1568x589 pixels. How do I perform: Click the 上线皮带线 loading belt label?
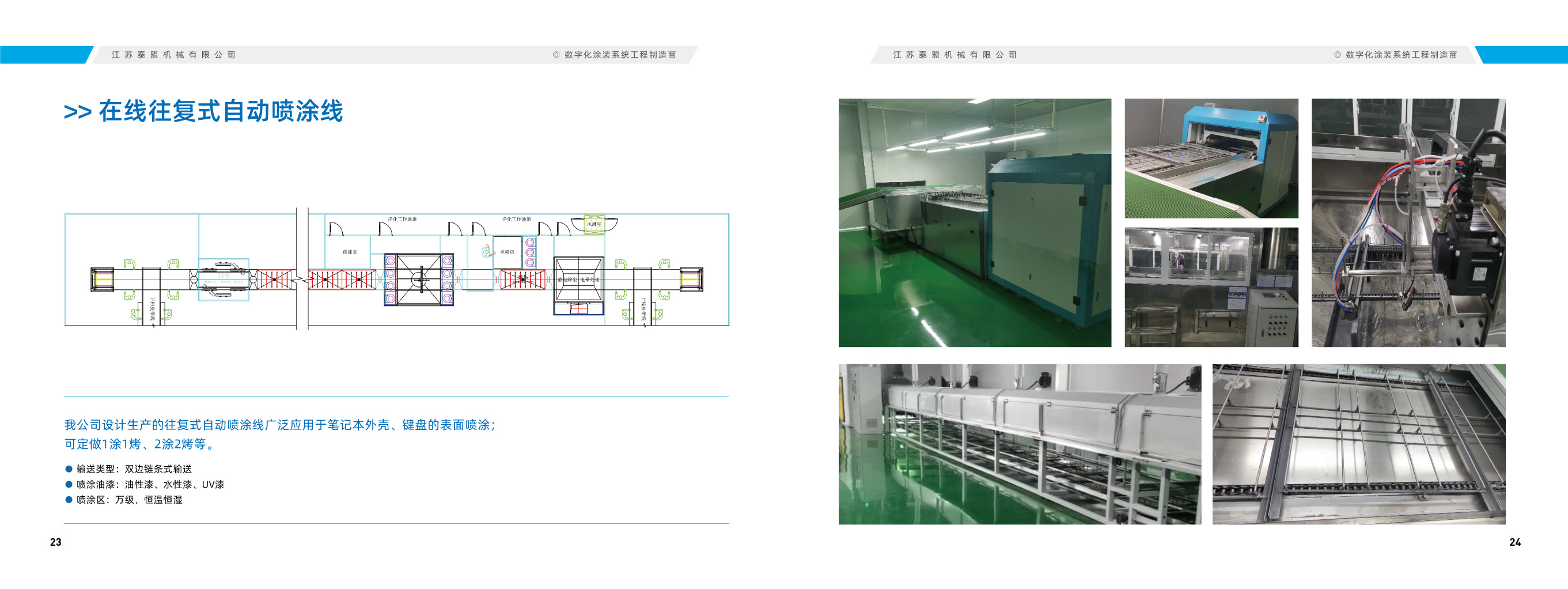(643, 309)
